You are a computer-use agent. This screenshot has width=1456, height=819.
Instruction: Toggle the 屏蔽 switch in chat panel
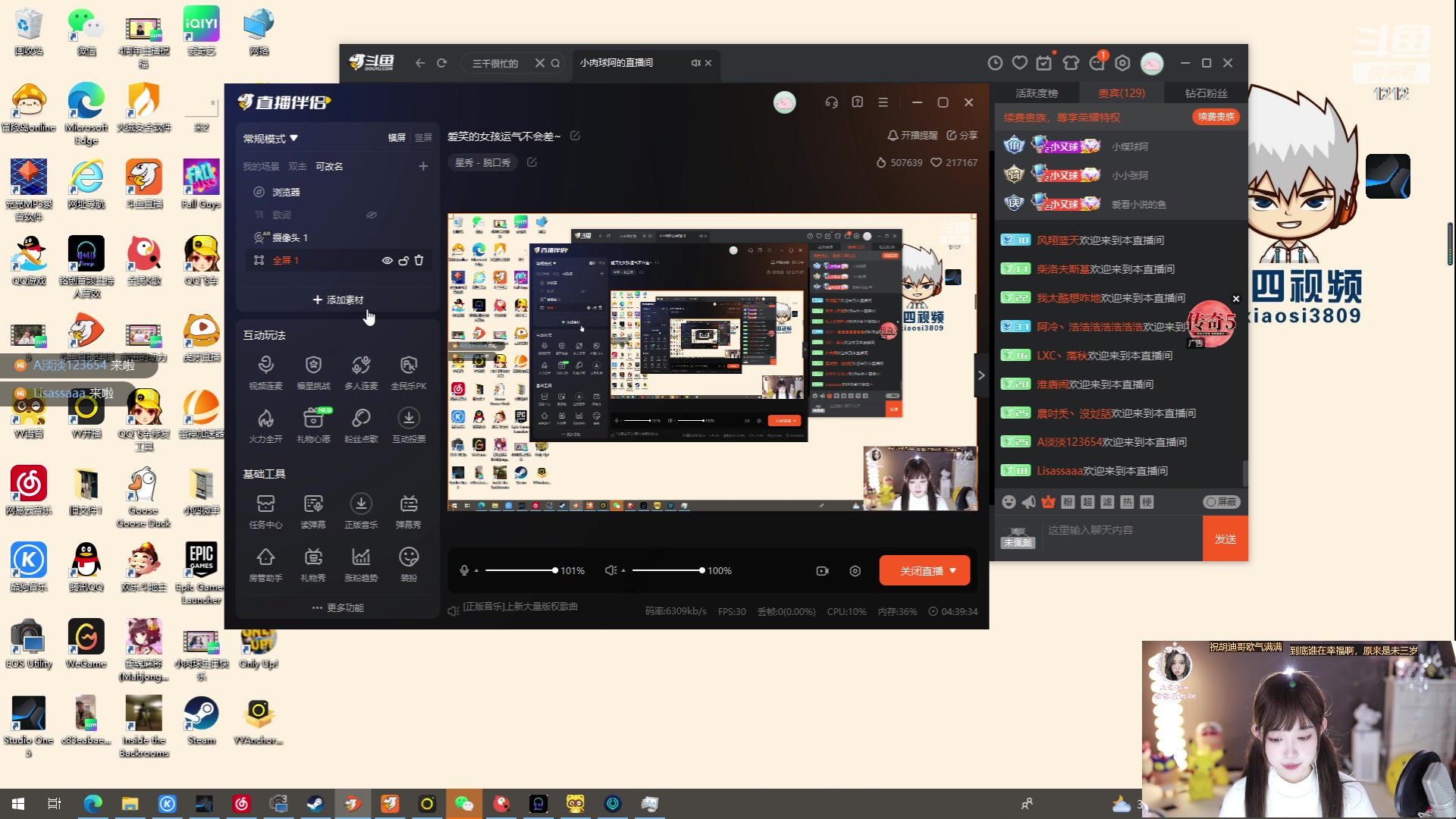[x=1221, y=502]
